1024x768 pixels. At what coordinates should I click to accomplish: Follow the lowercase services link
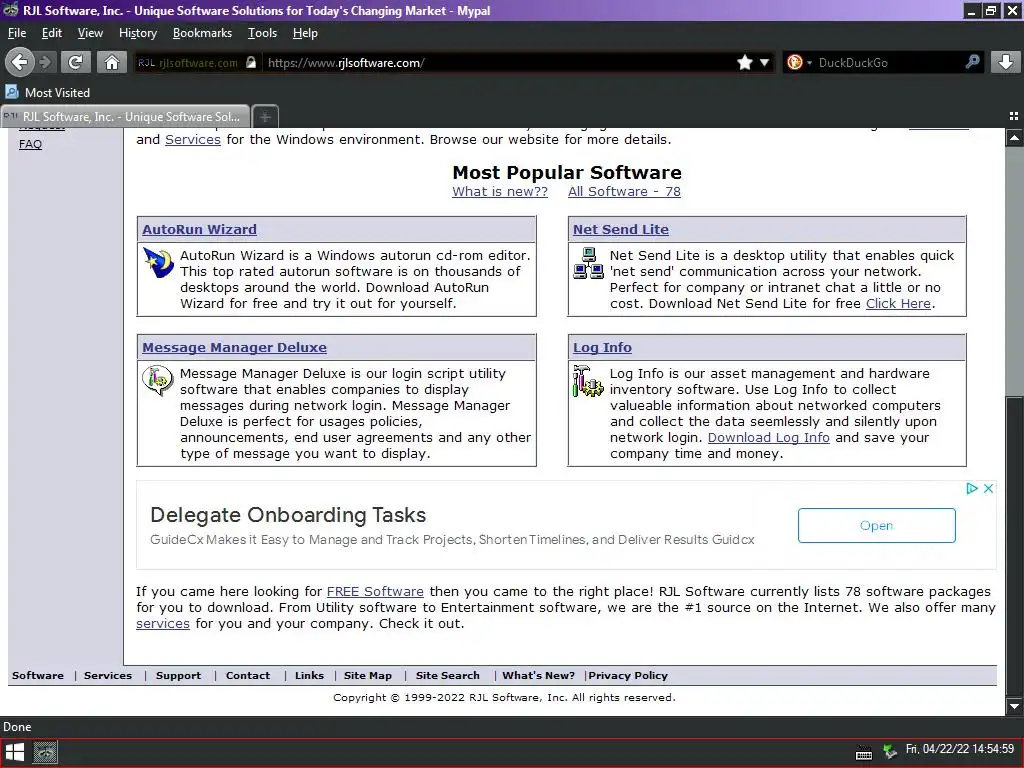163,624
